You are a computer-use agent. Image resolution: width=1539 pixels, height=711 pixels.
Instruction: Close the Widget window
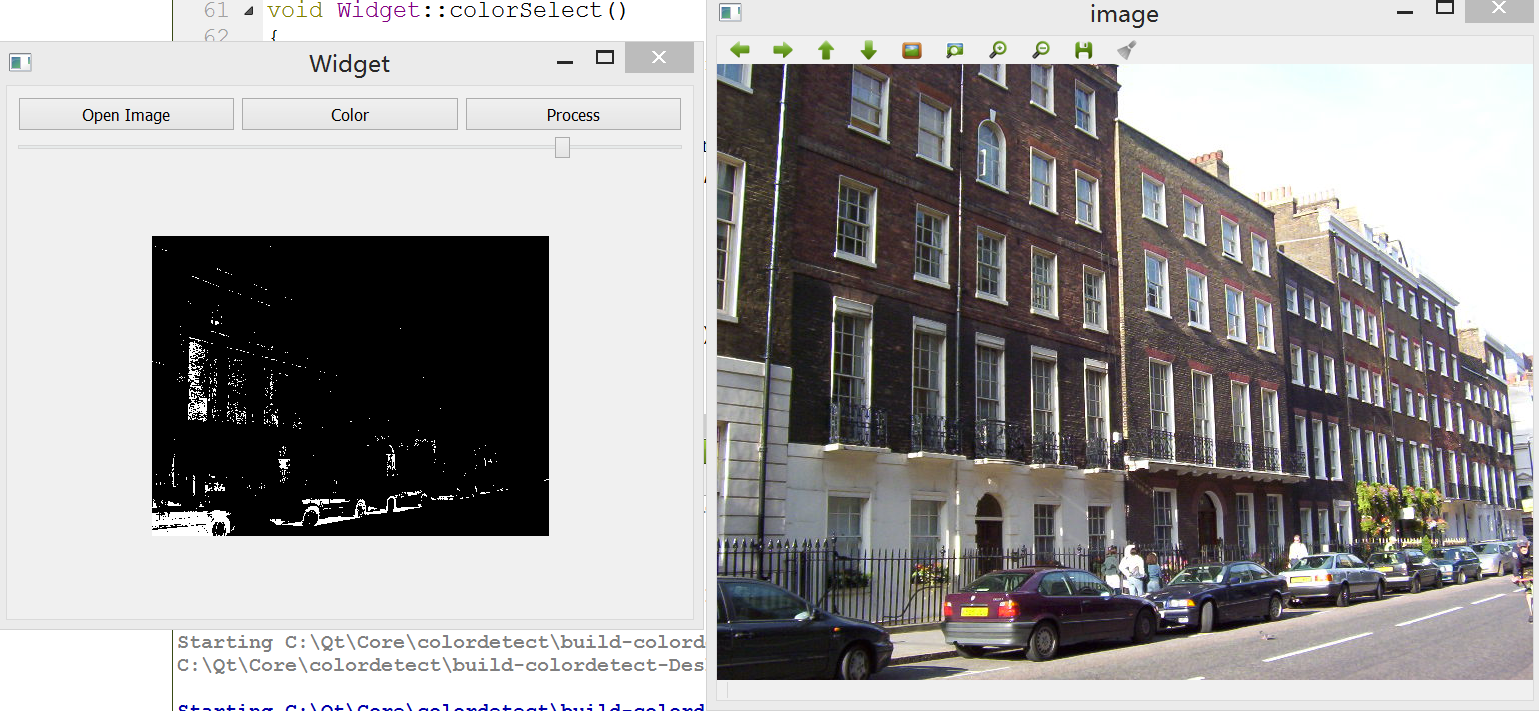[659, 58]
